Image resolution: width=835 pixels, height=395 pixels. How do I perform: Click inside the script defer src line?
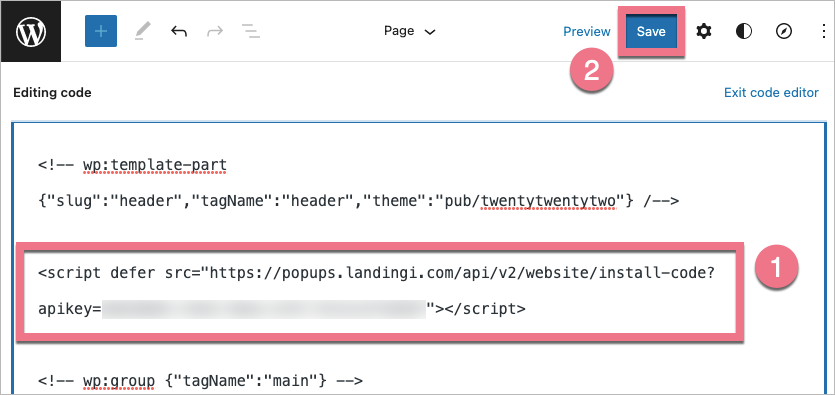click(x=376, y=273)
